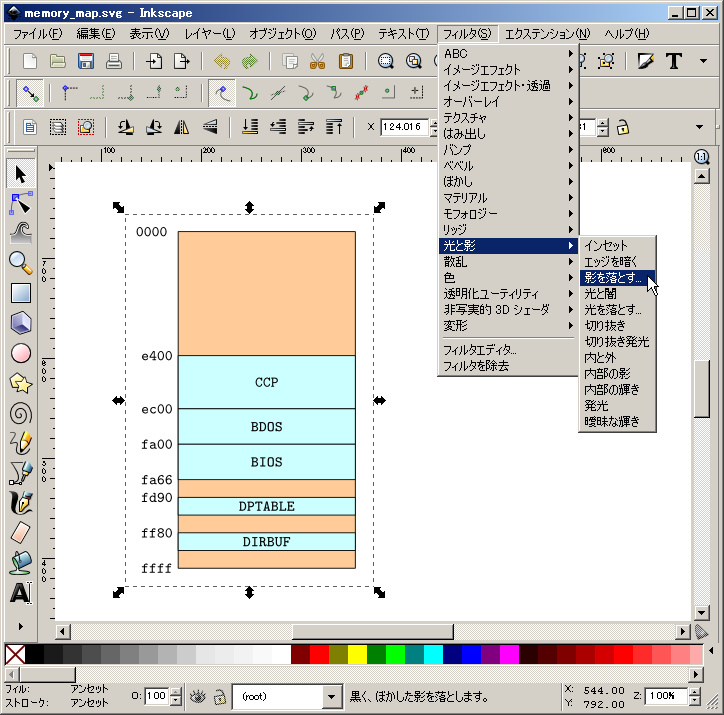This screenshot has width=724, height=715.
Task: Open commands toolbar overflow arrow
Action: click(703, 61)
